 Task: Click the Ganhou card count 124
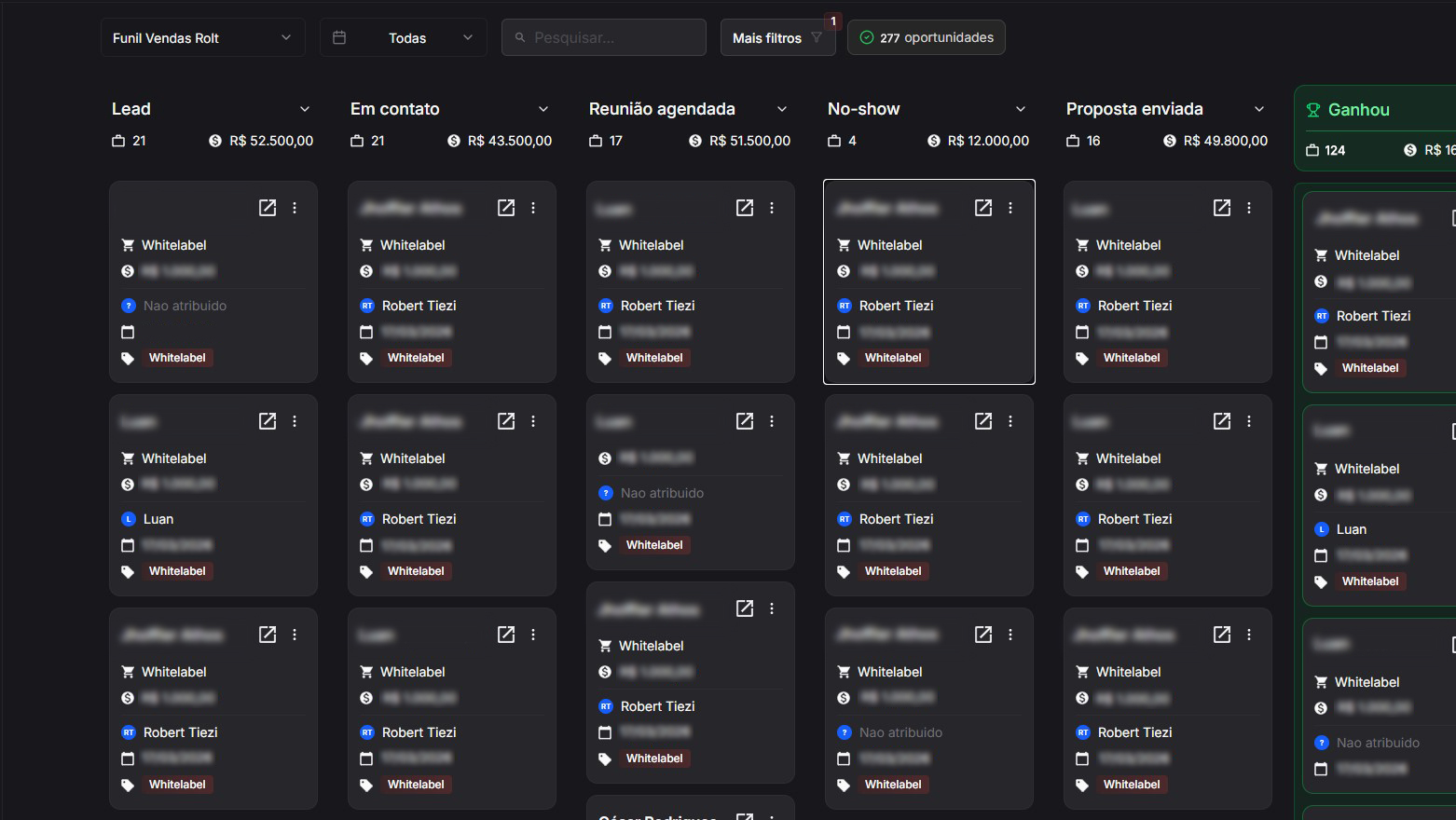pyautogui.click(x=1335, y=150)
